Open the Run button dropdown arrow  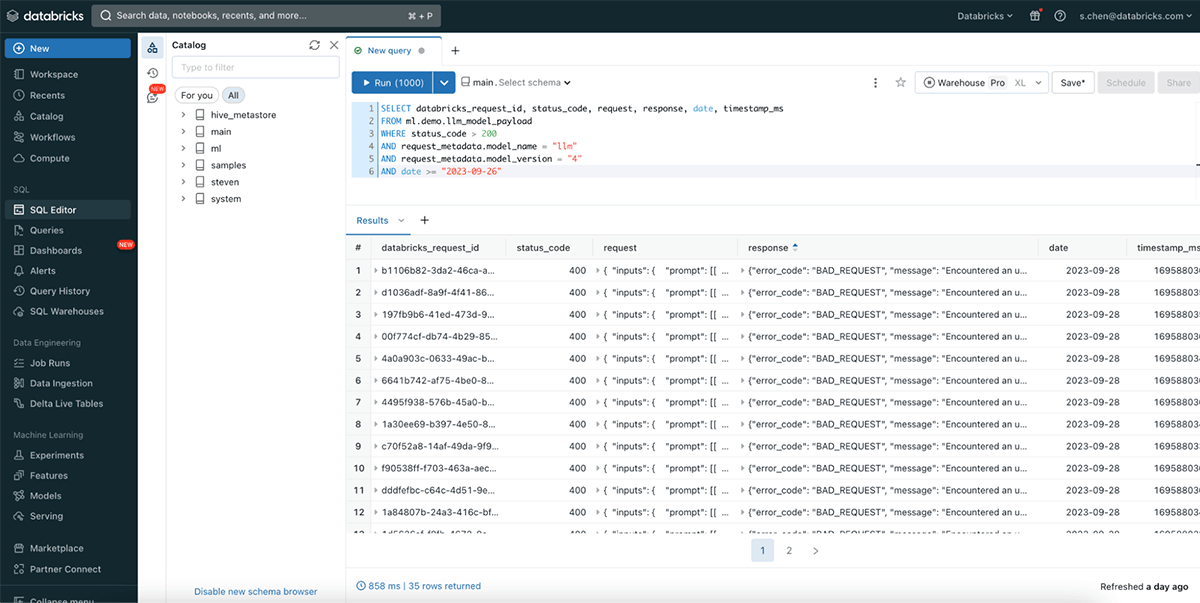[x=445, y=83]
